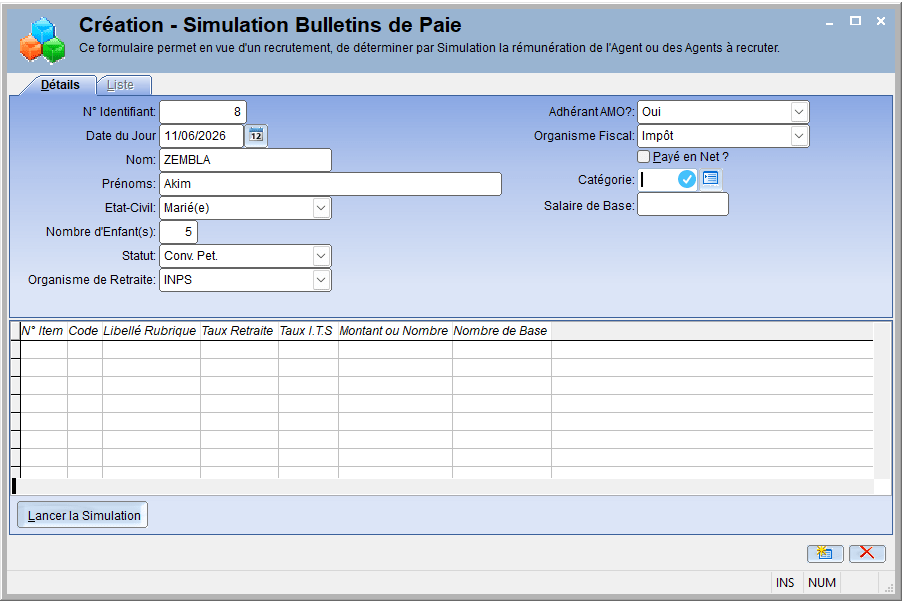Expand the Organisme de Retraite combo box
Image resolution: width=902 pixels, height=602 pixels.
(321, 280)
